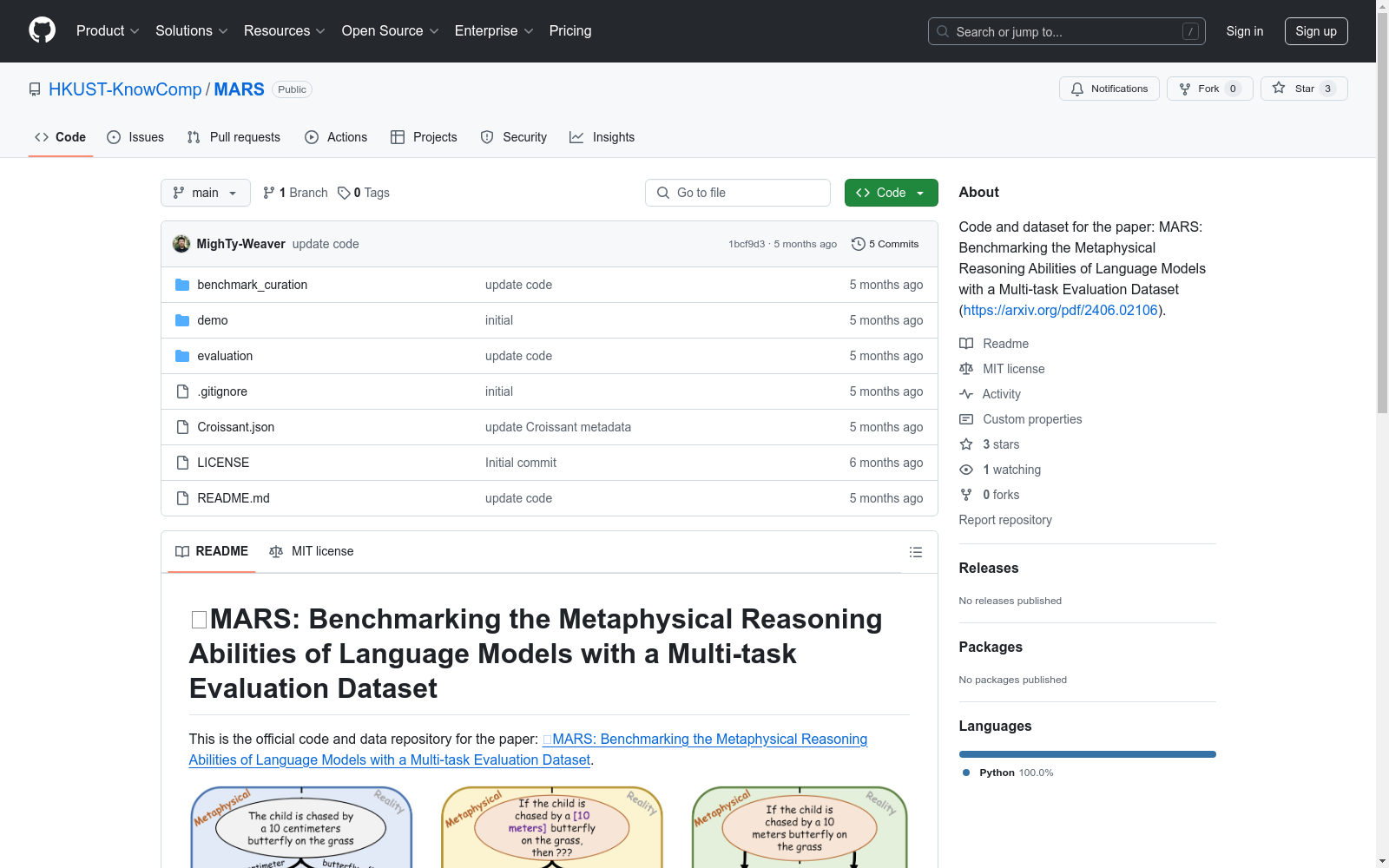Open the README outline list icon
Viewport: 1389px width, 868px height.
tap(915, 552)
